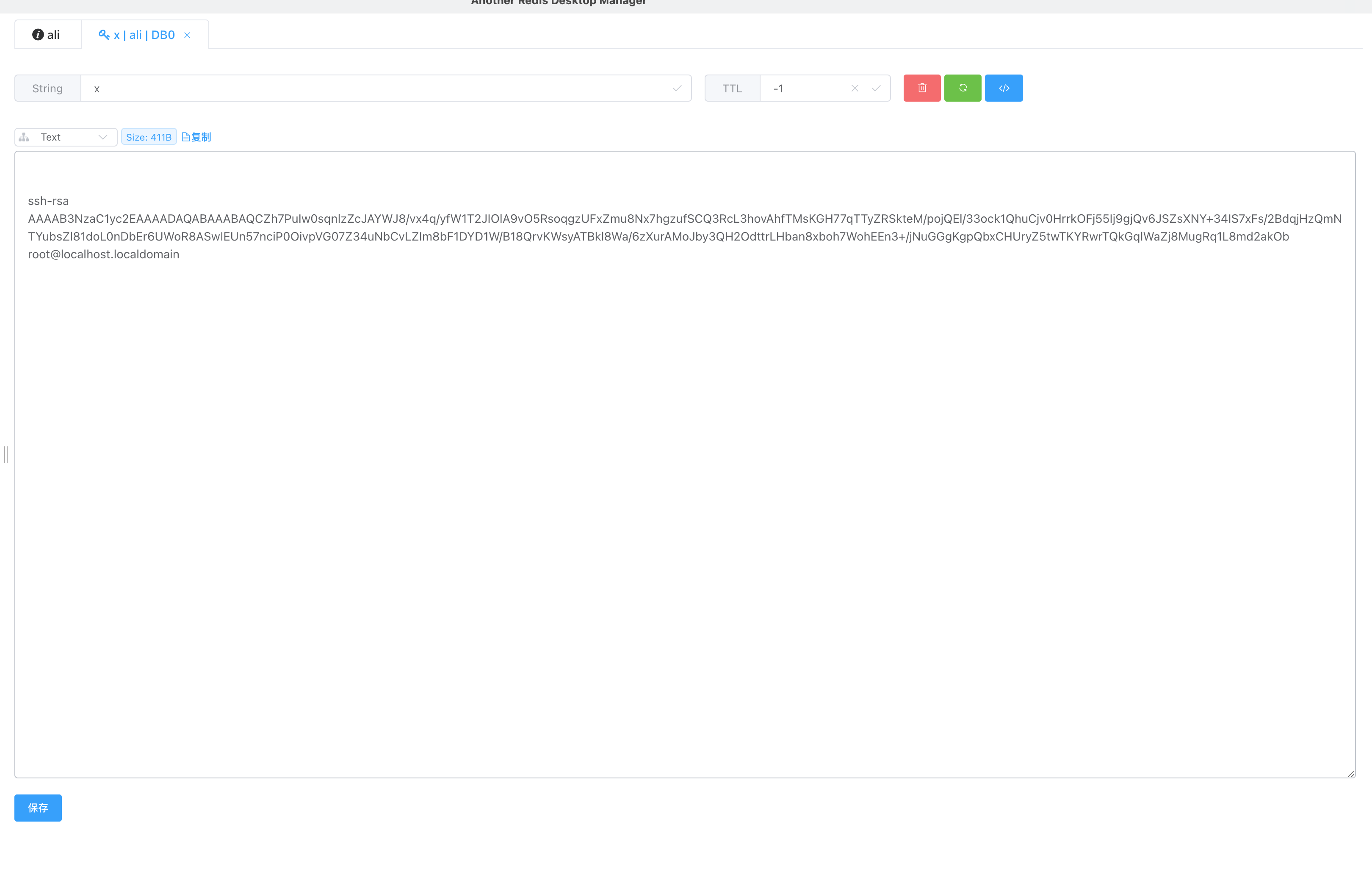1372x869 pixels.
Task: Click the sidebar resize handle on left edge
Action: (x=6, y=455)
